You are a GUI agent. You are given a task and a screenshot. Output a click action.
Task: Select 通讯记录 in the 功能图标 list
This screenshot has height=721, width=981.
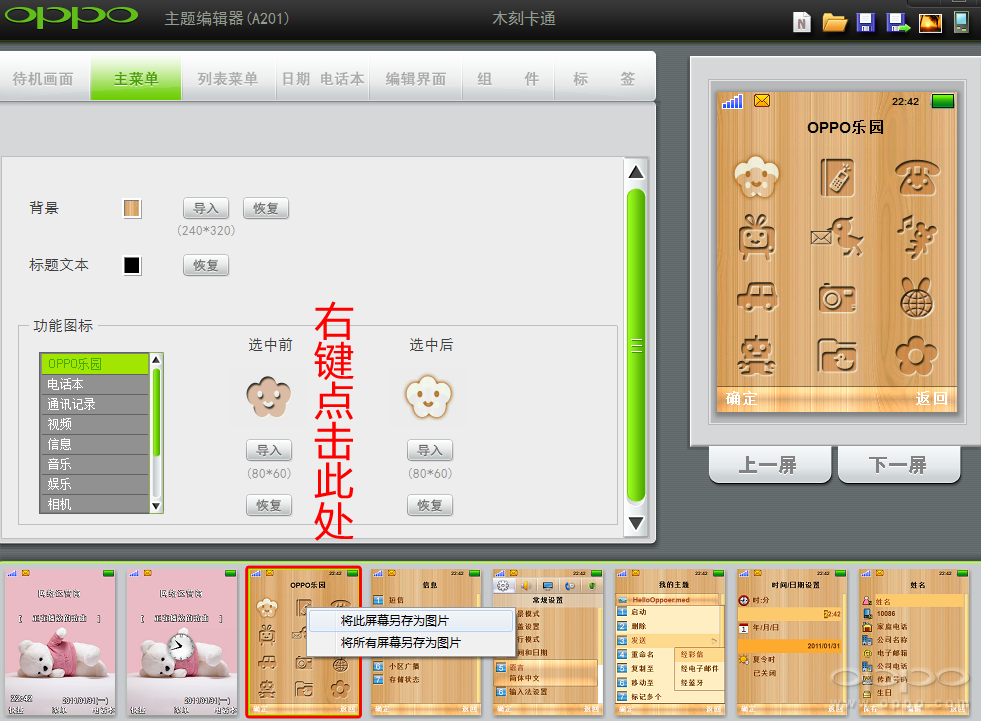pyautogui.click(x=95, y=404)
